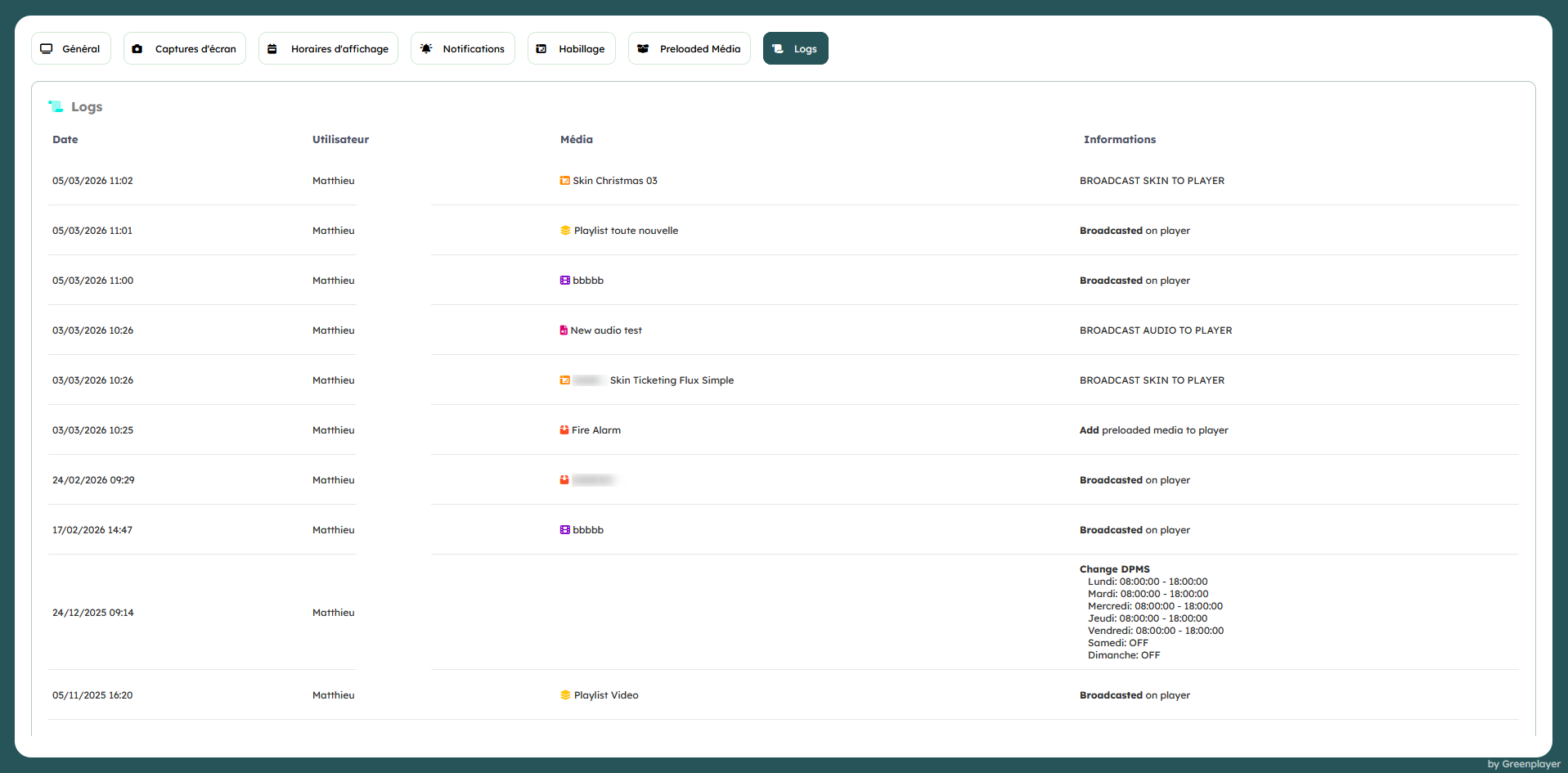This screenshot has width=1568, height=773.
Task: Go to the Notifications tab
Action: [x=463, y=49]
